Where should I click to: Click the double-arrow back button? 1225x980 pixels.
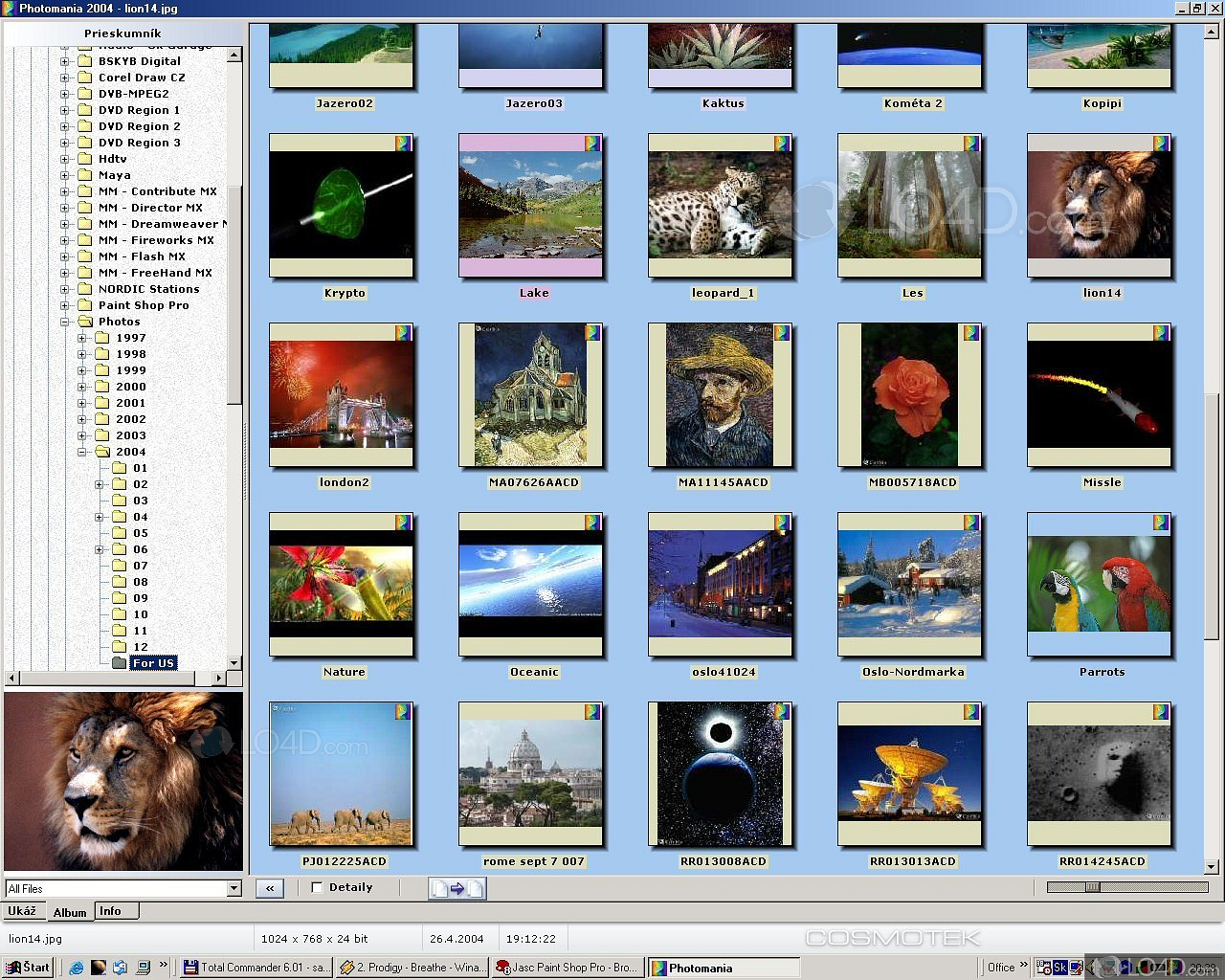[270, 888]
